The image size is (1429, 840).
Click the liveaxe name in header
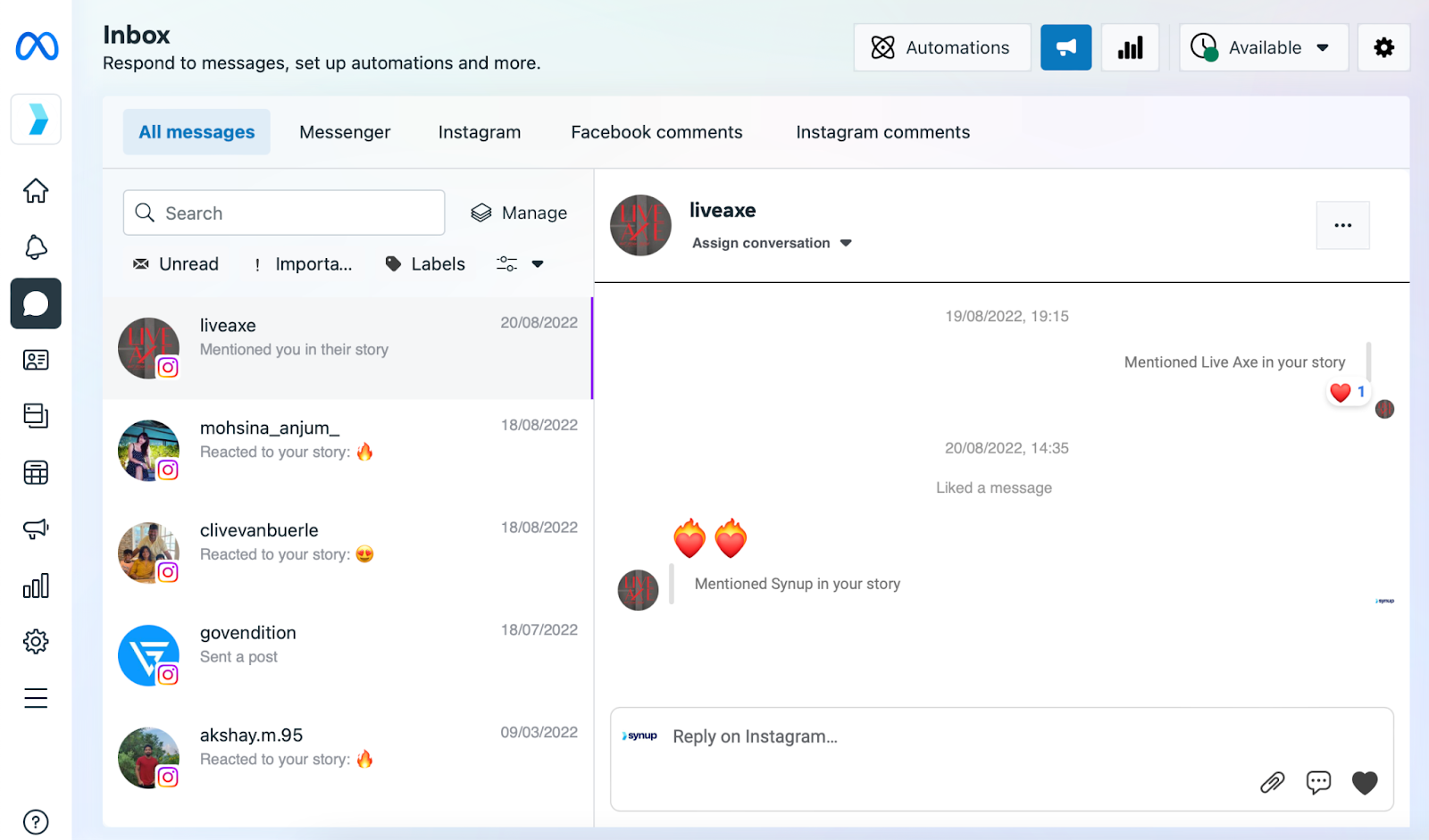pos(723,211)
